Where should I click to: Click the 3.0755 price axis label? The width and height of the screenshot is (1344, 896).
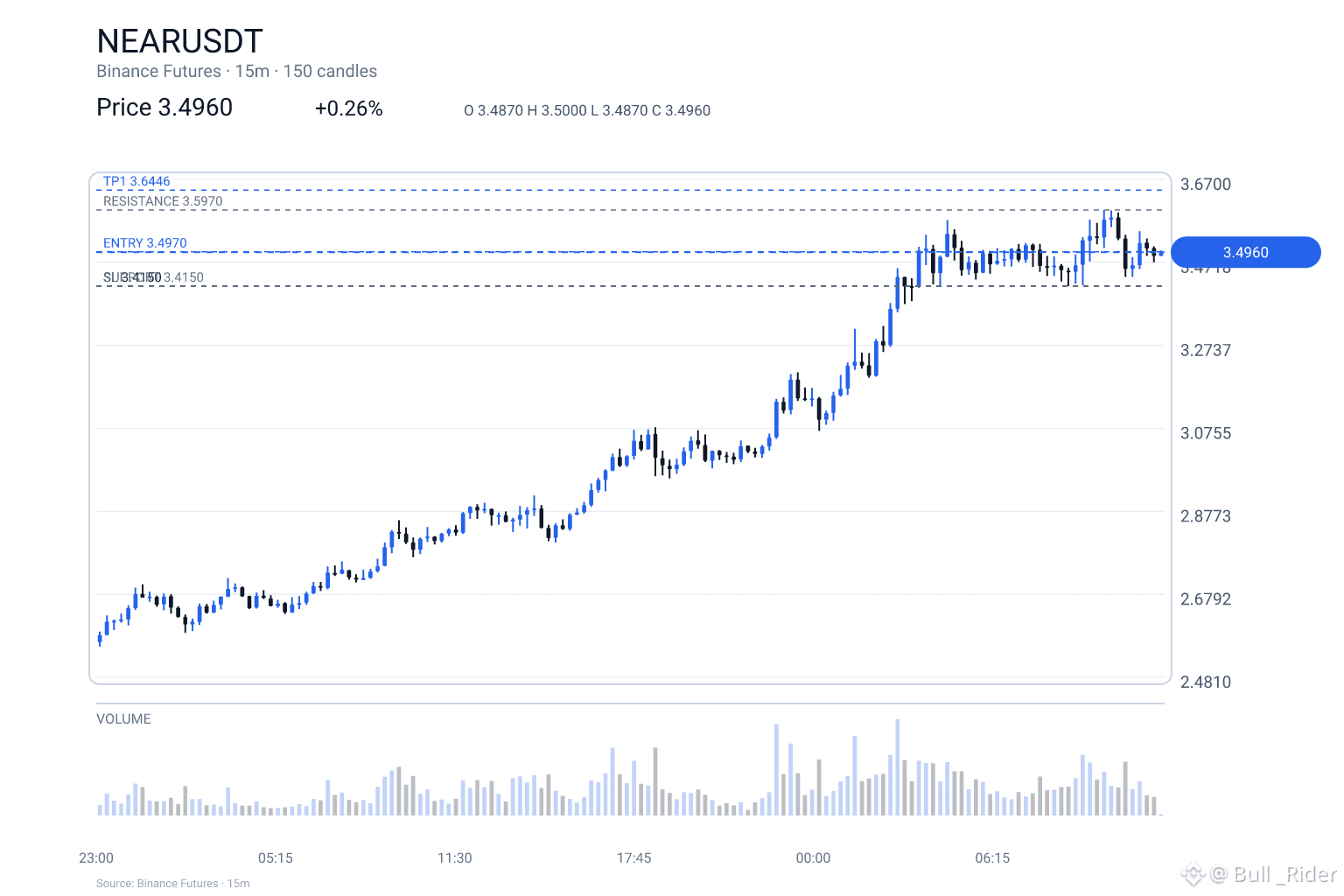pyautogui.click(x=1206, y=433)
